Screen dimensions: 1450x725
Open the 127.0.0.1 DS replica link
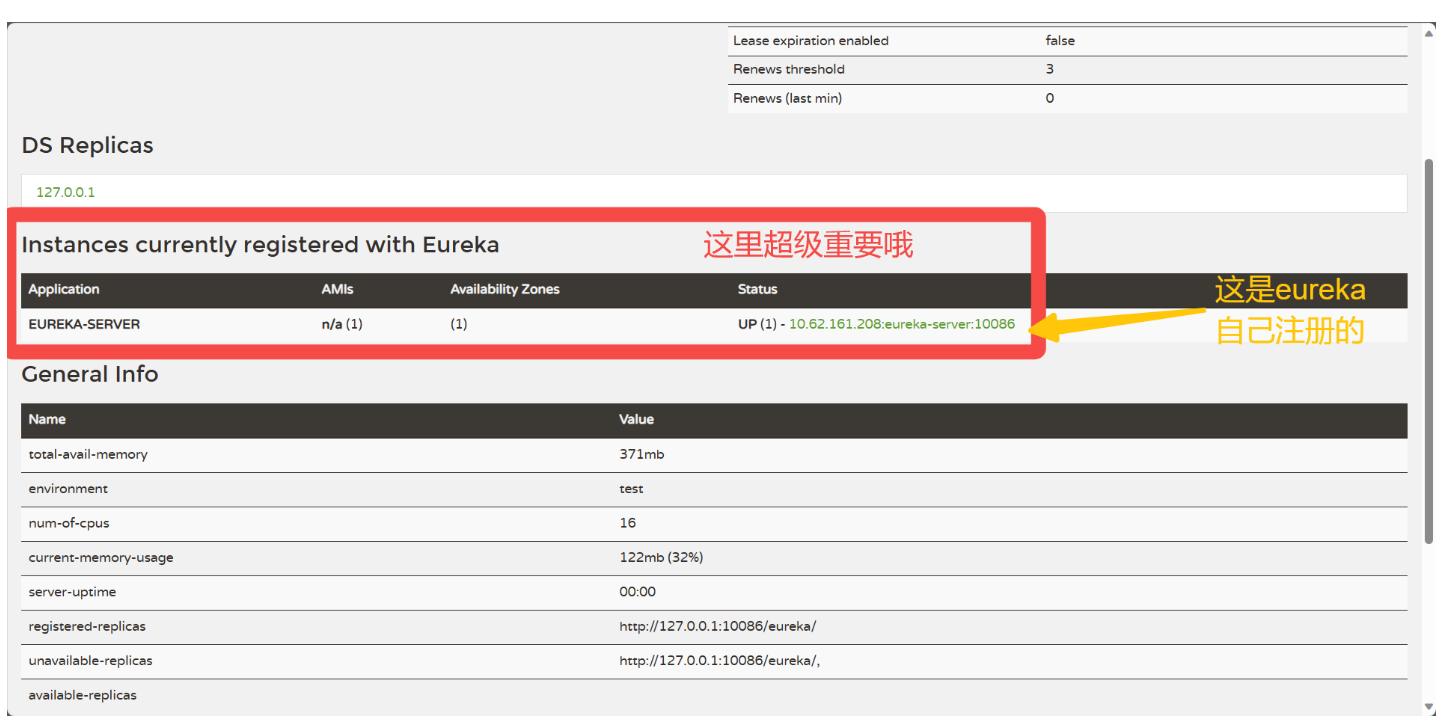click(x=66, y=192)
